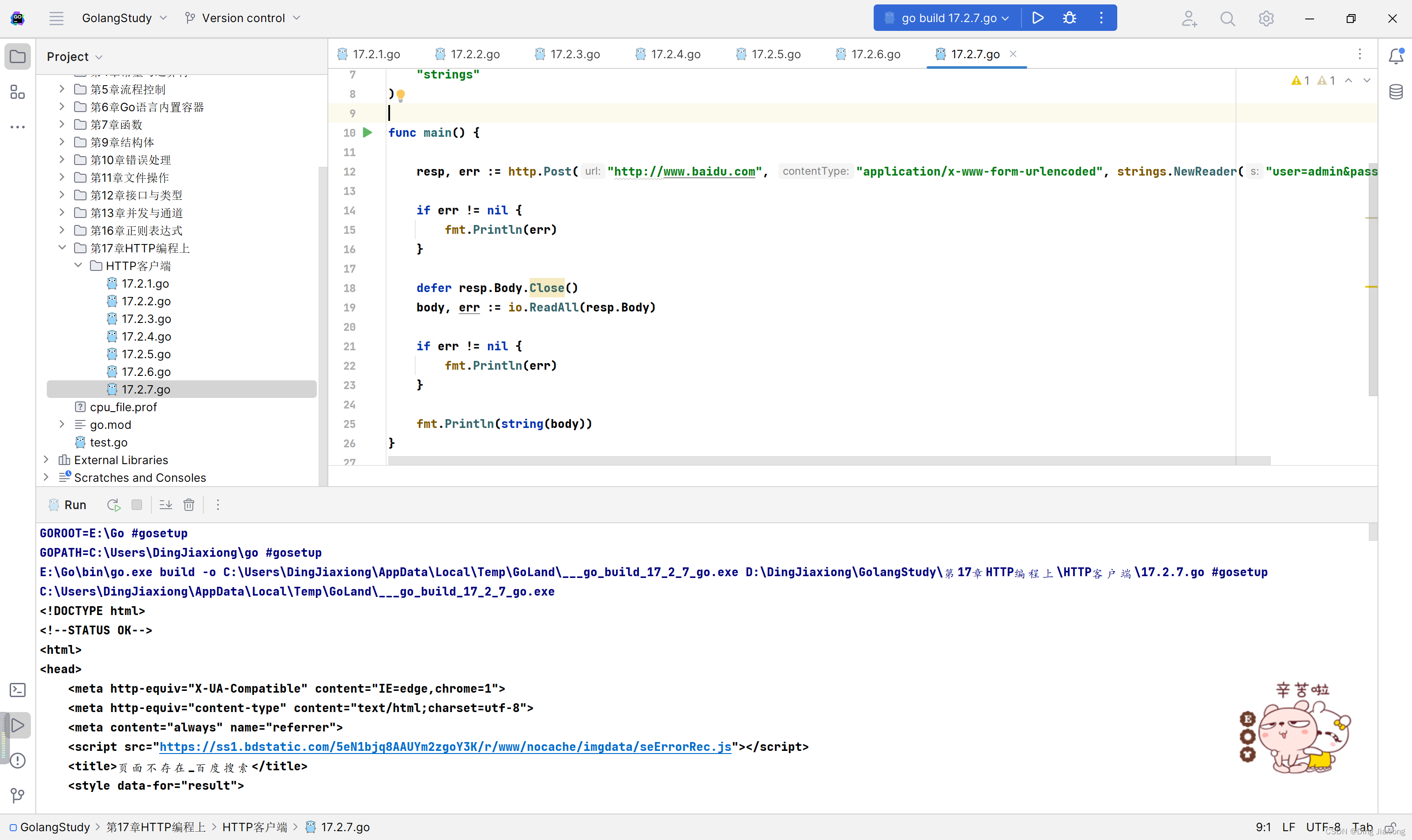Click the baidu.com URL in code

pyautogui.click(x=684, y=172)
